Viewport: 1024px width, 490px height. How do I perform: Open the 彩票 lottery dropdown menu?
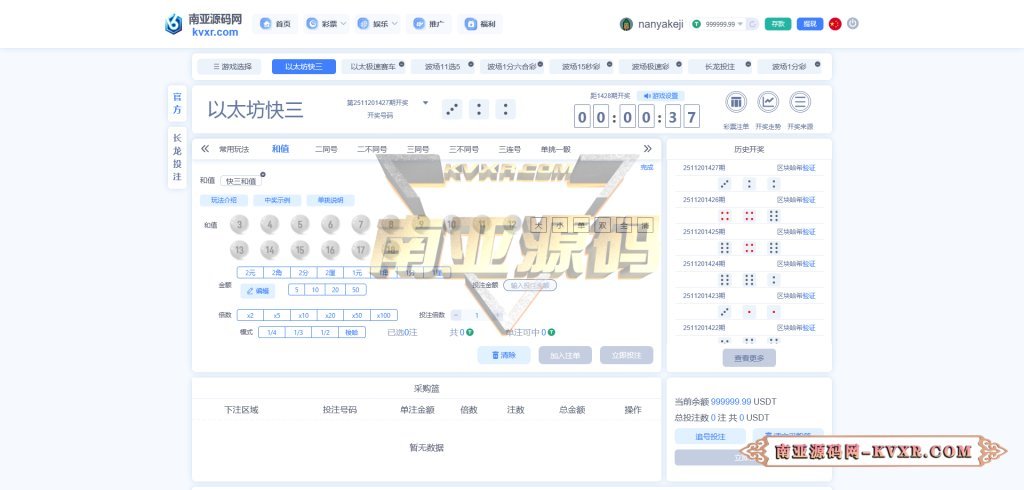coord(327,24)
